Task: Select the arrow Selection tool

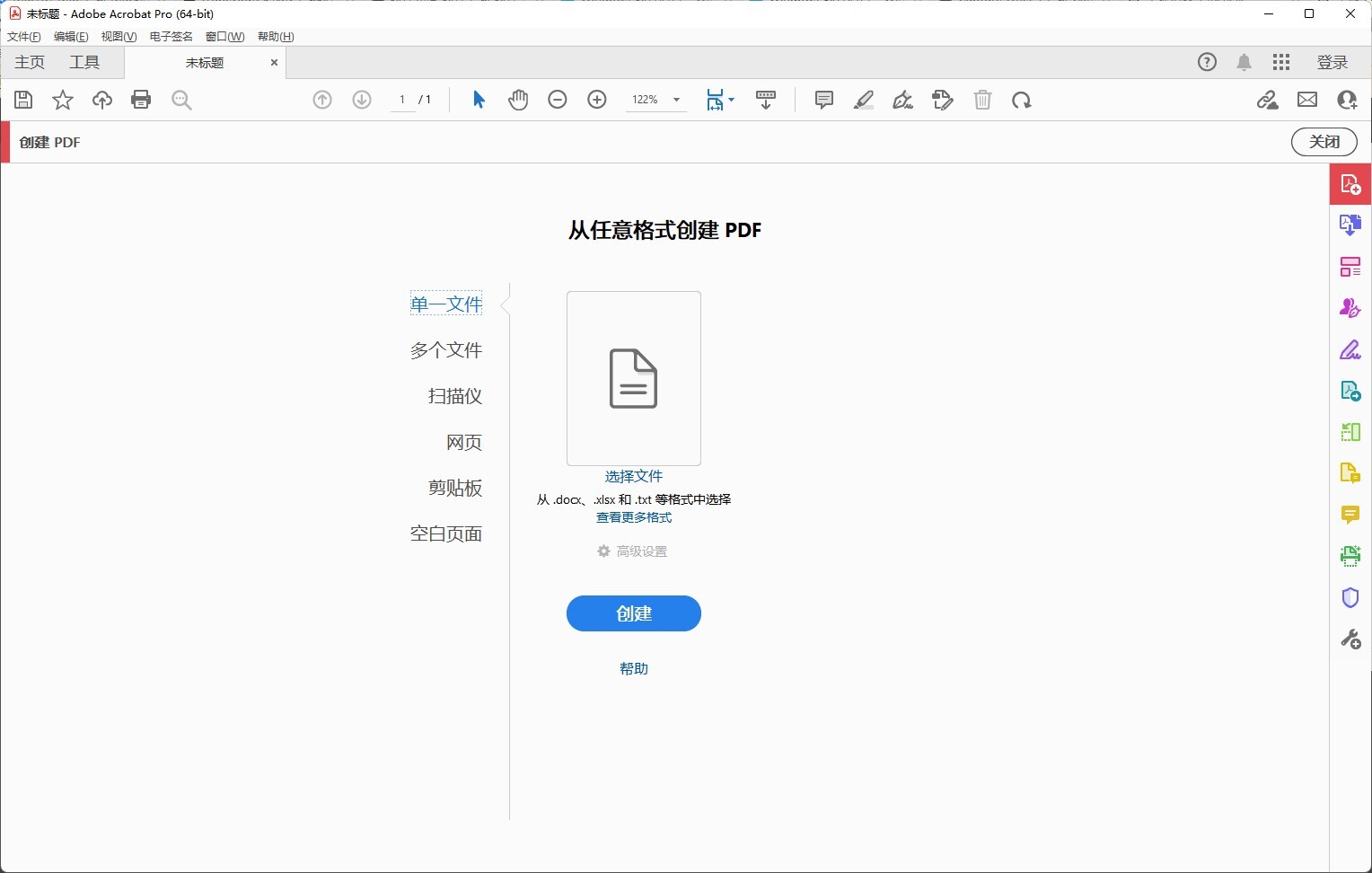Action: click(x=479, y=100)
